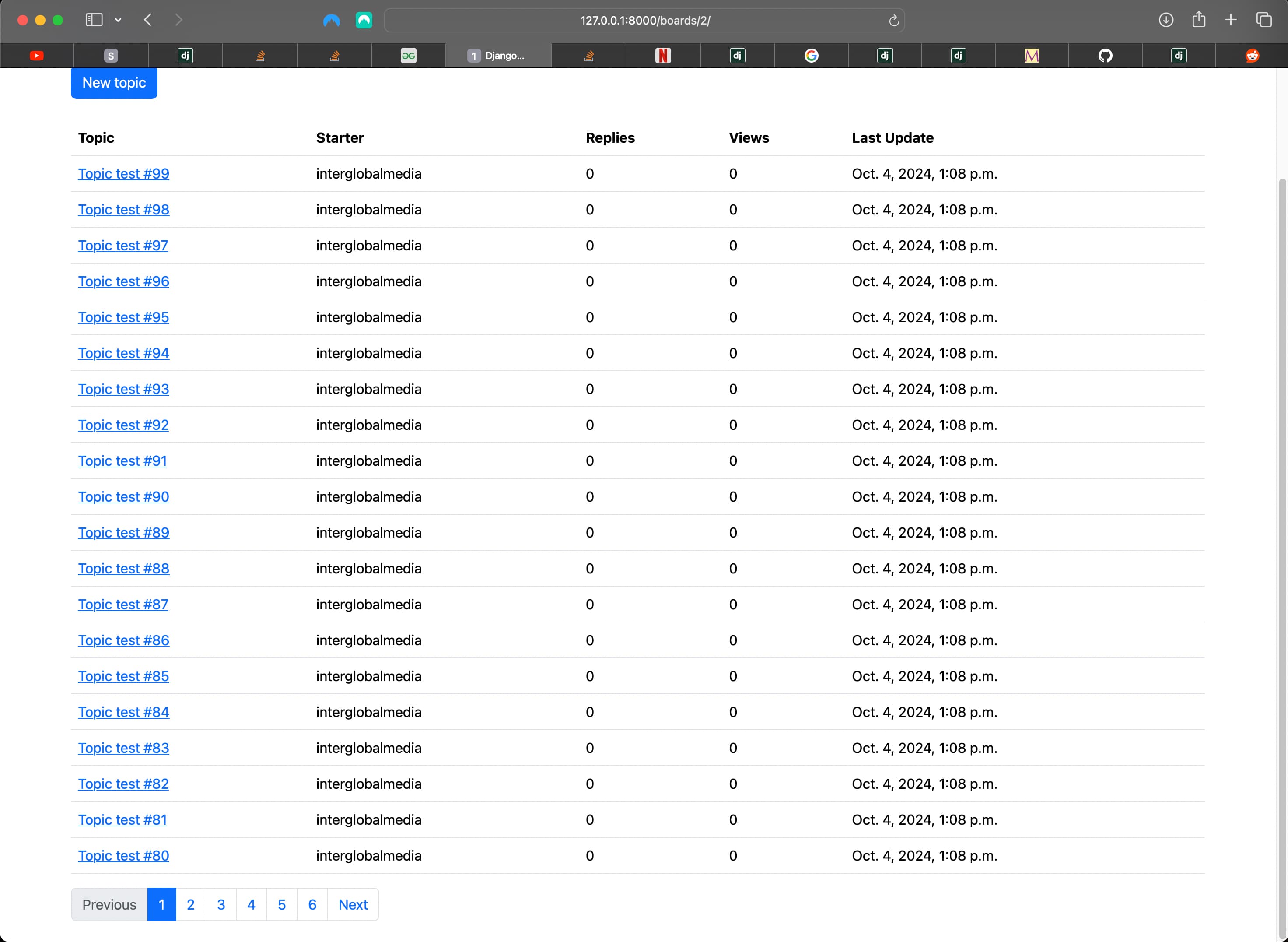Switch to the Google tab
Screen dimensions: 1288x942
pyautogui.click(x=811, y=55)
